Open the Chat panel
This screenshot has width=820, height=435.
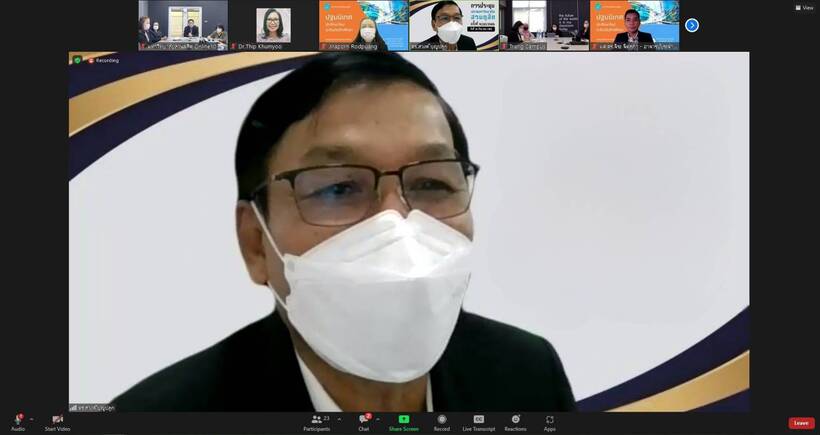pos(364,422)
